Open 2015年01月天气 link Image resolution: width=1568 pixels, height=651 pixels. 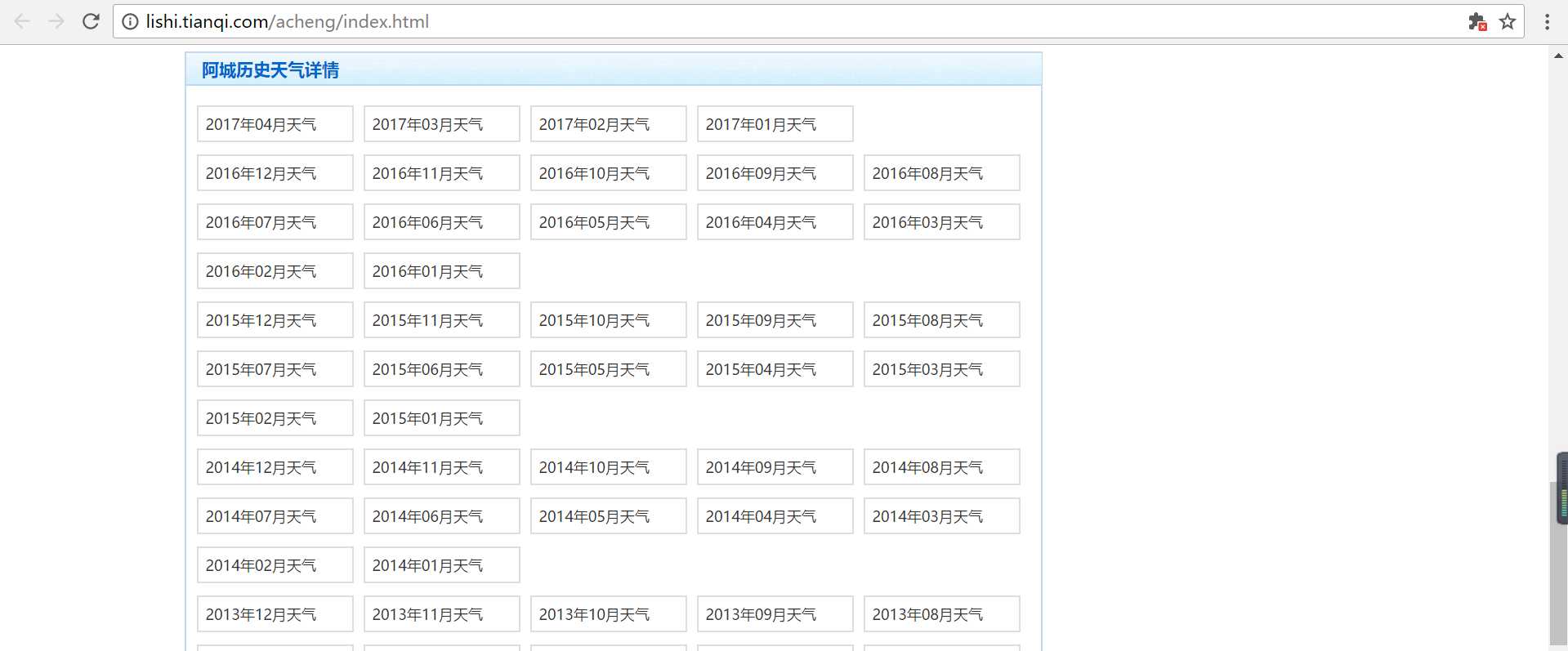click(x=442, y=418)
